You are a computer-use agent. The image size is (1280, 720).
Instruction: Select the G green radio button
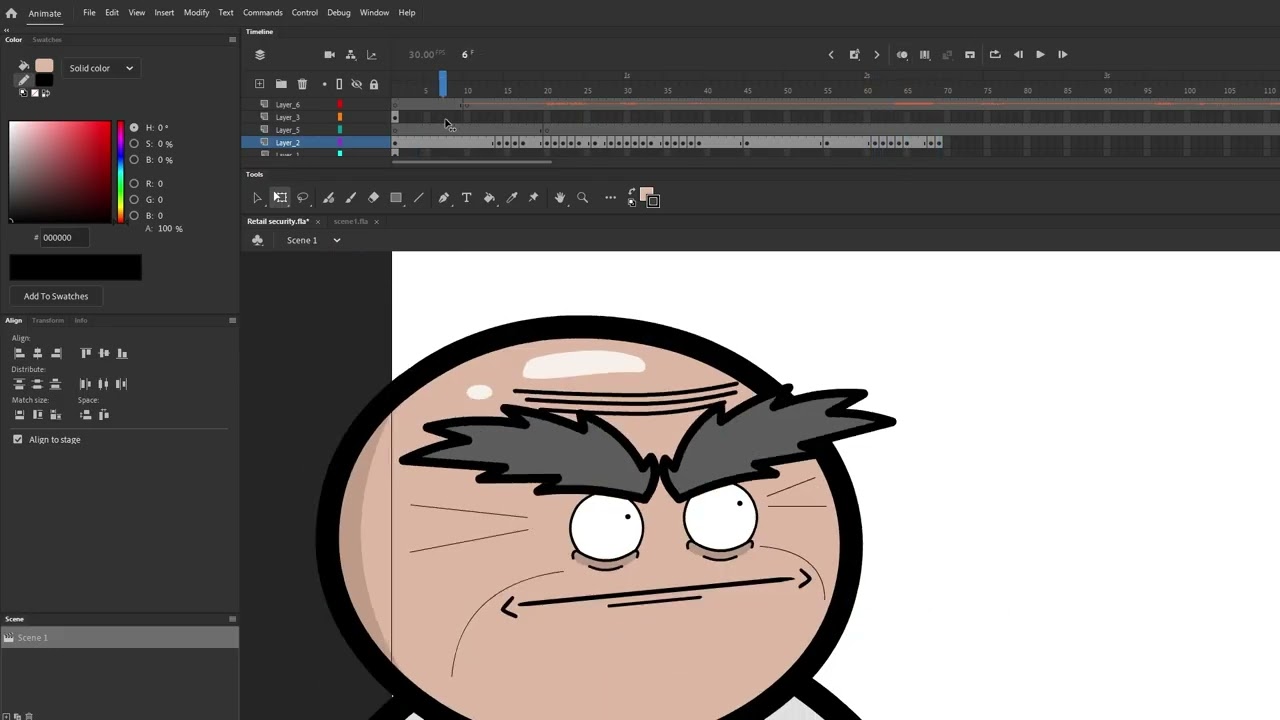(x=134, y=200)
